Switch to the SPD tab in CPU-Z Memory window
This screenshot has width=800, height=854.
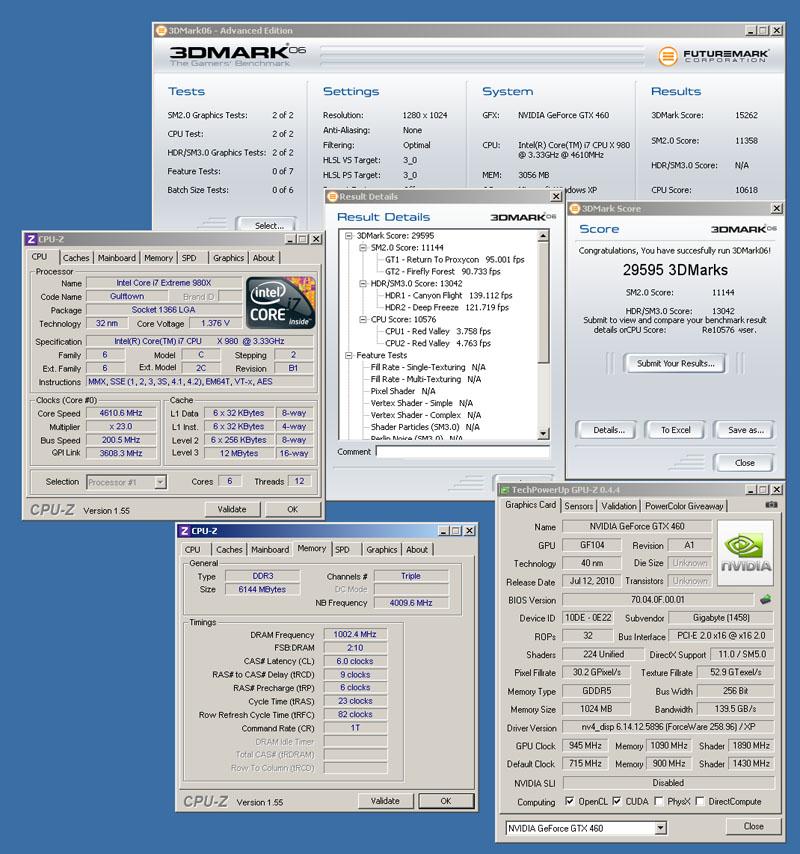(x=342, y=550)
